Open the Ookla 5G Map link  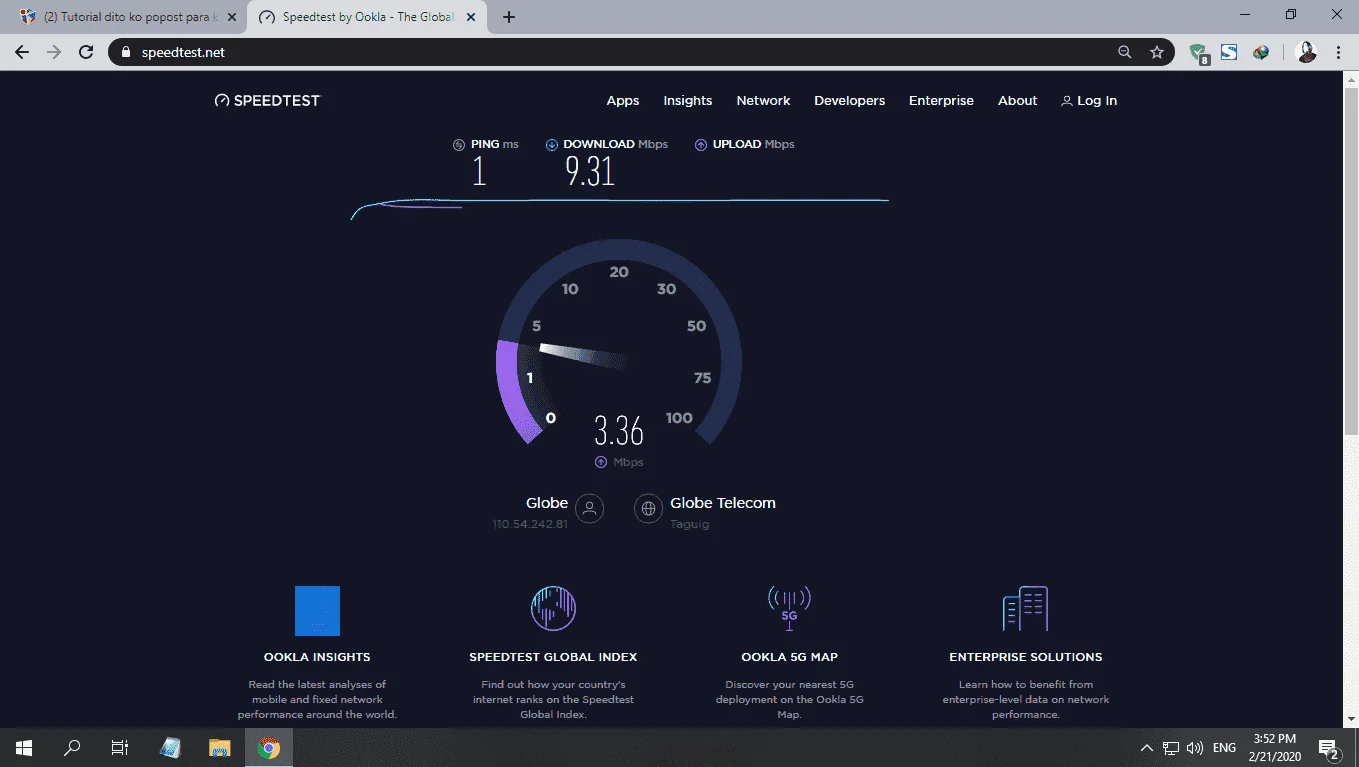[x=789, y=657]
